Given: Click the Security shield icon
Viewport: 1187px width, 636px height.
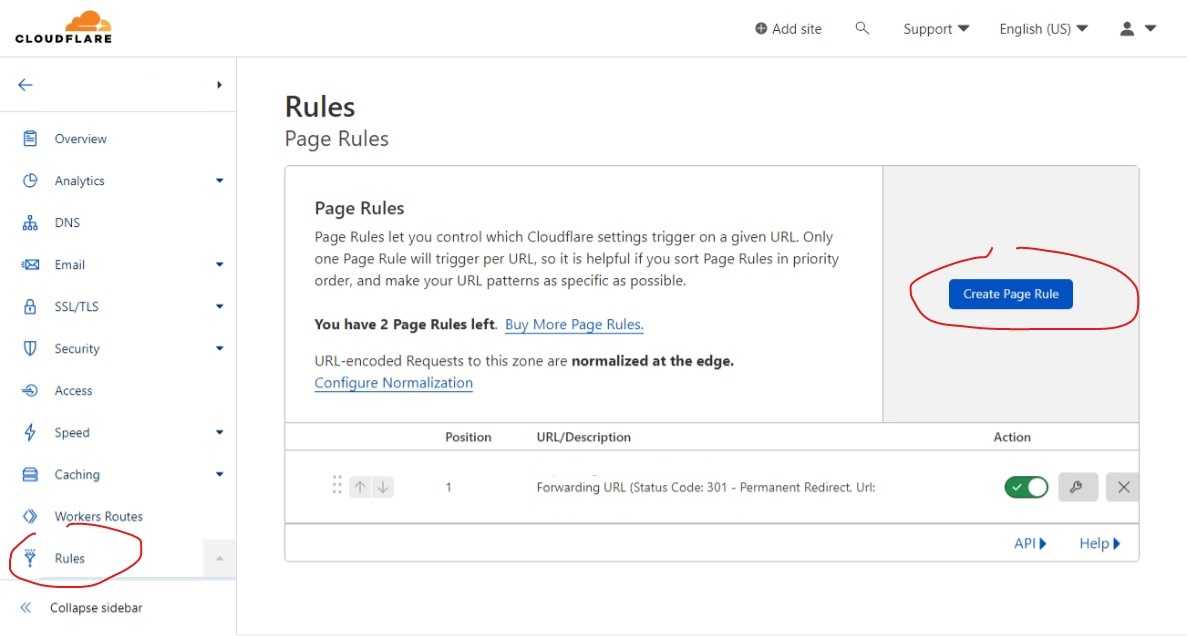Looking at the screenshot, I should pos(30,348).
